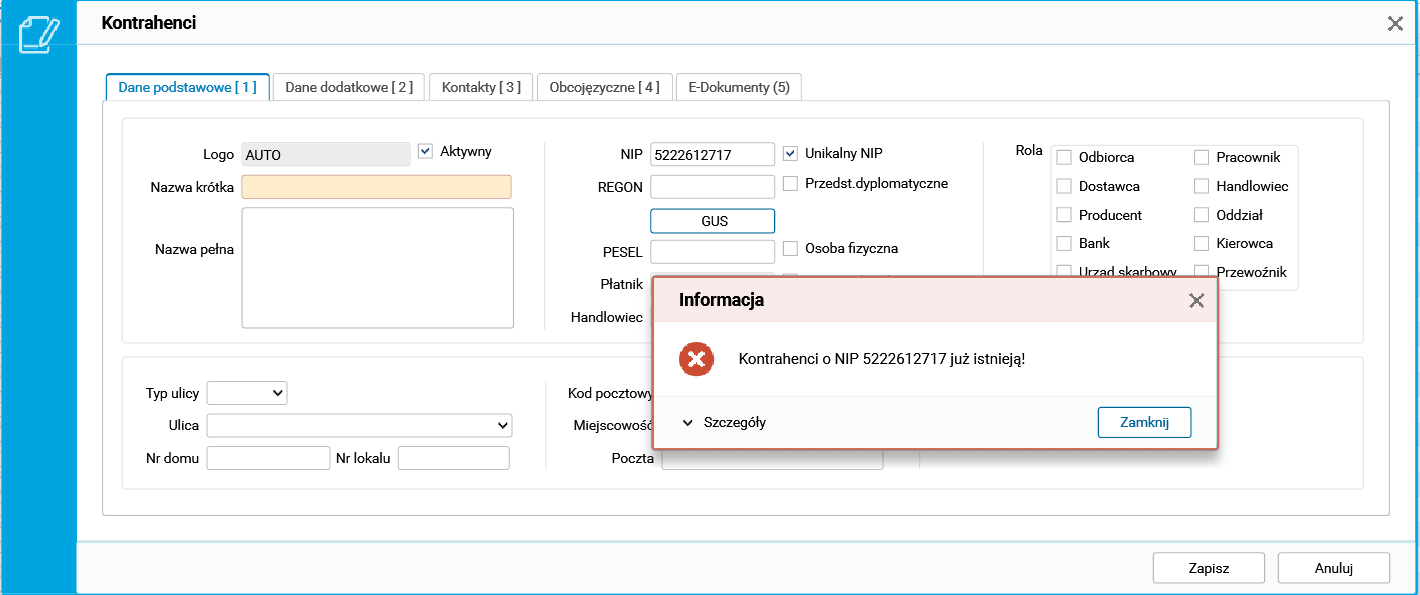Open the Typ ulicy dropdown

point(247,393)
